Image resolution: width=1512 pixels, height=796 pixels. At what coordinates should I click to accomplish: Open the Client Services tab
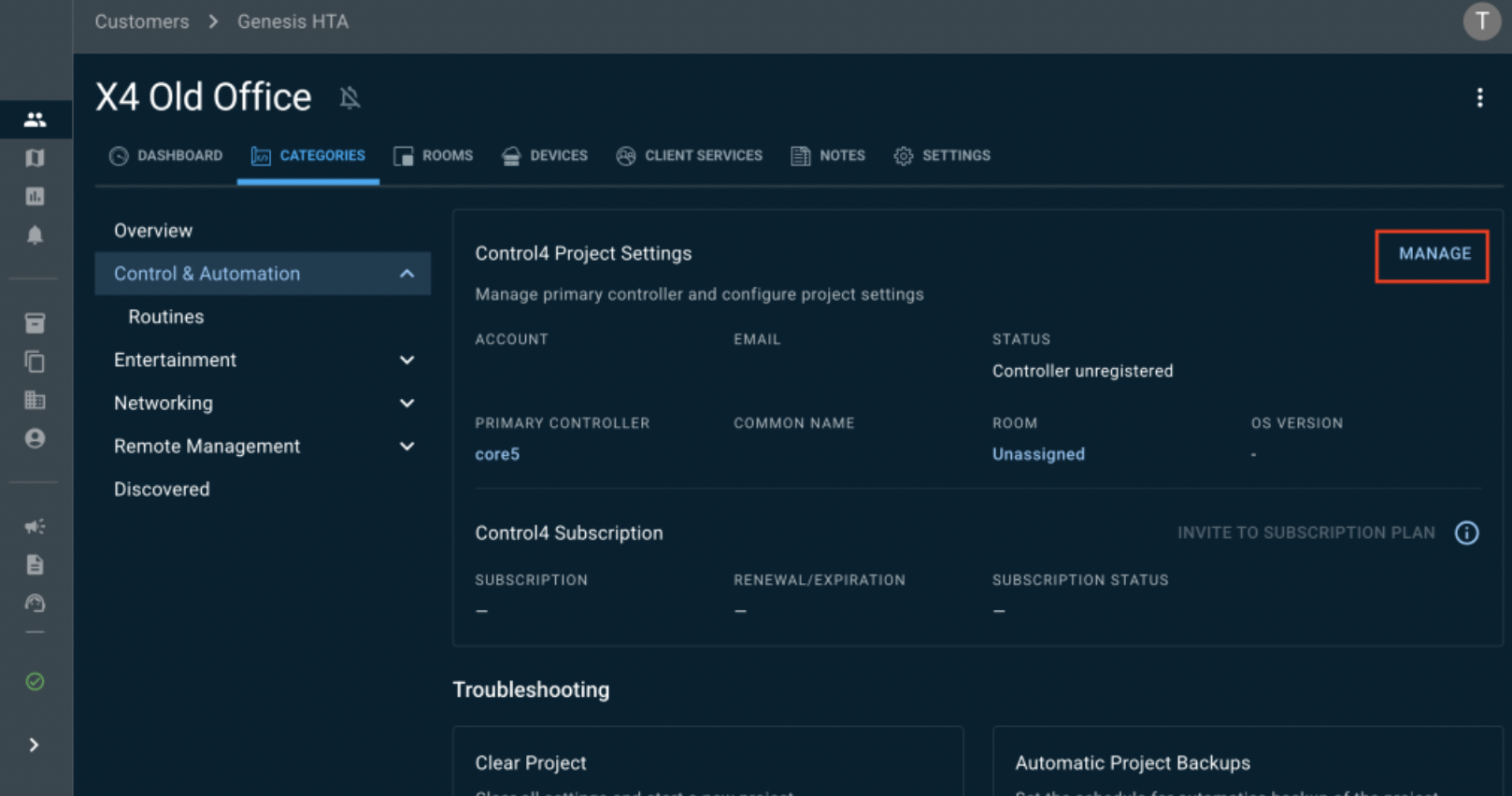[x=690, y=156]
